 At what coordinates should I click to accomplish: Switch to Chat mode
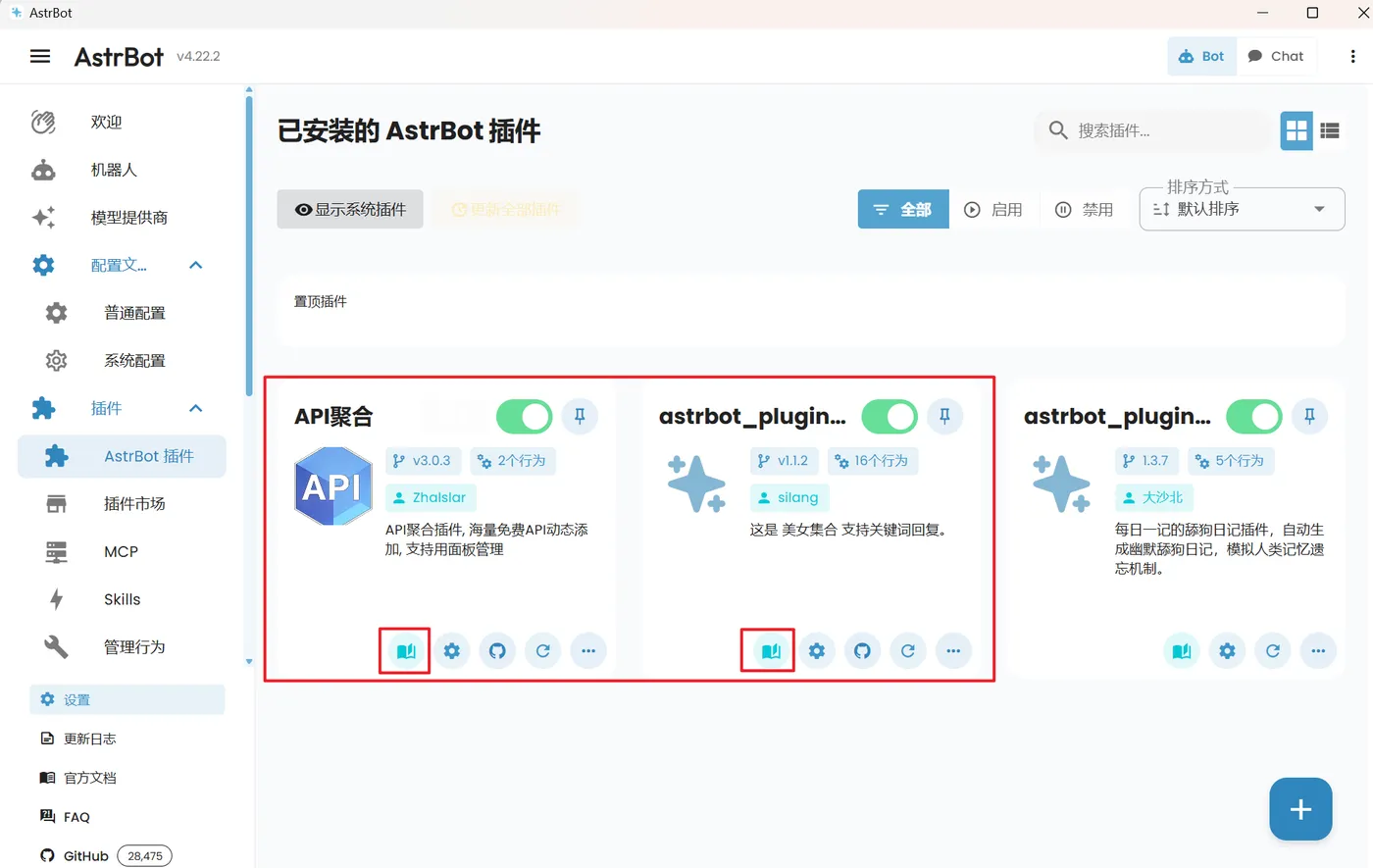click(1276, 56)
